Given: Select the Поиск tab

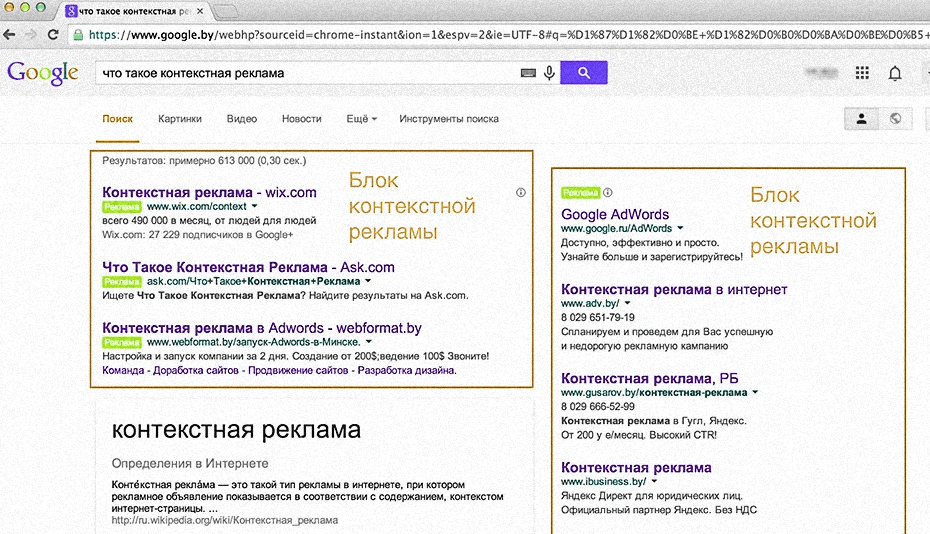Looking at the screenshot, I should 117,119.
